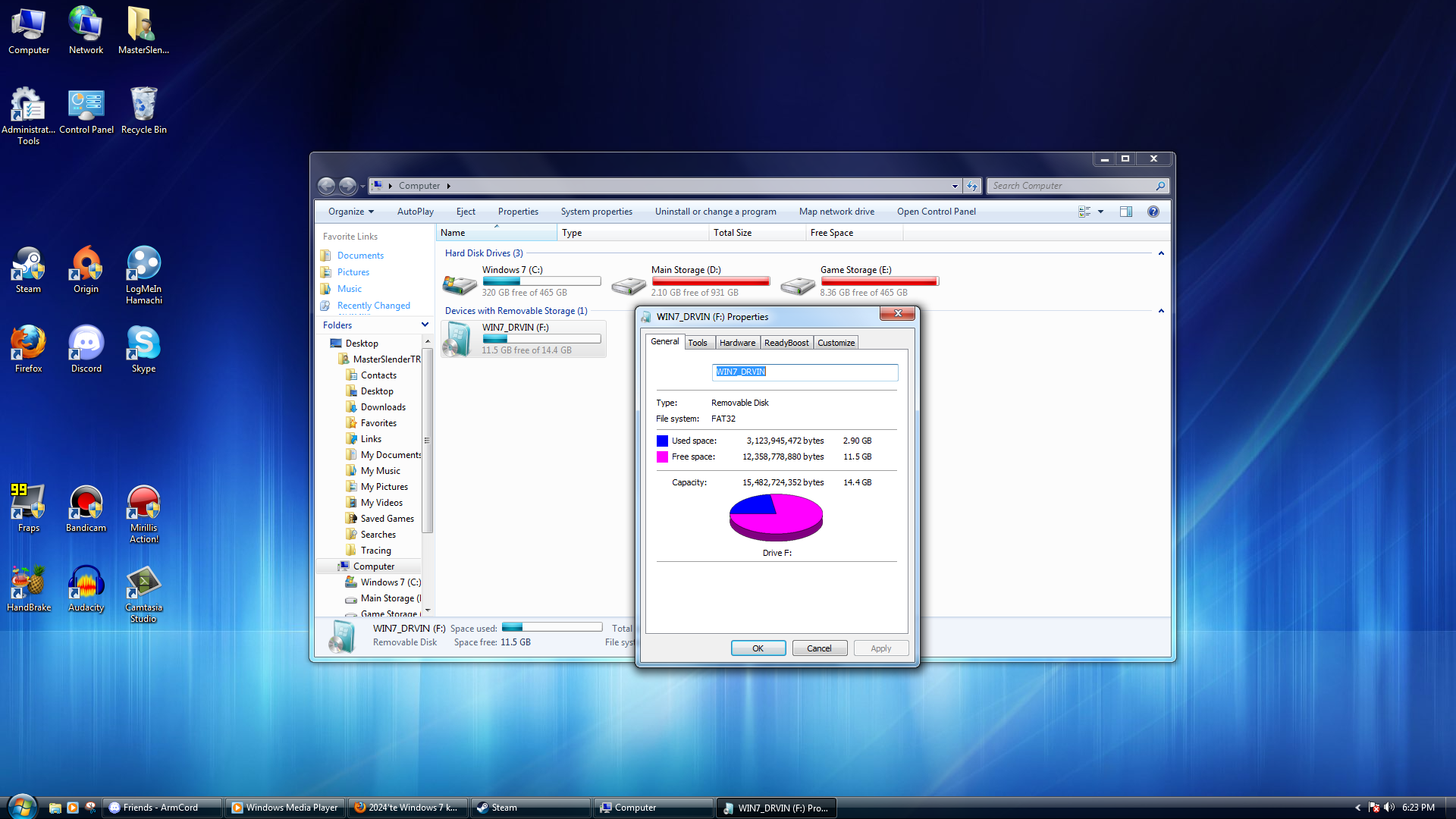Click the blue Used space color swatch
The image size is (1456, 819).
coord(662,441)
